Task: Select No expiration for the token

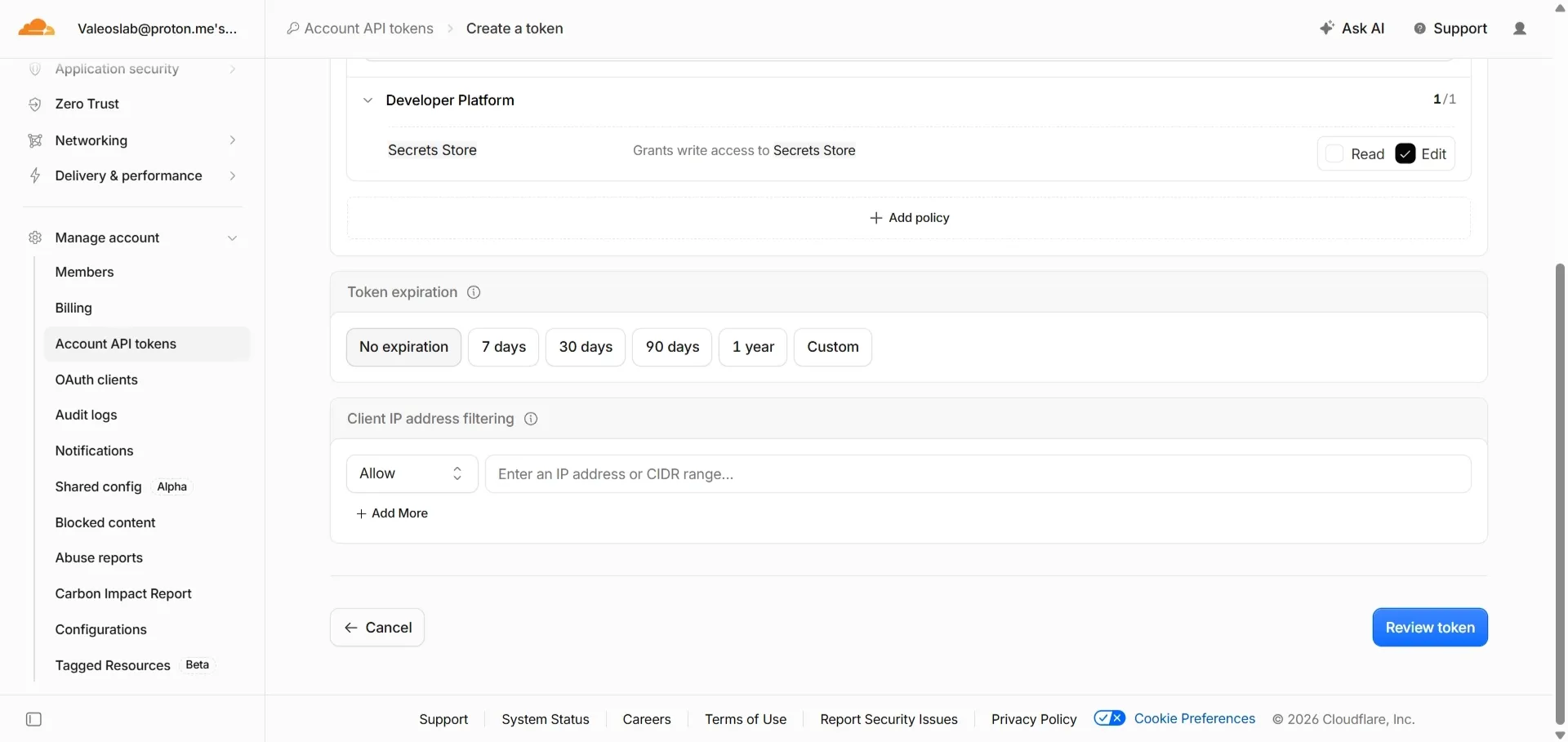Action: (x=403, y=347)
